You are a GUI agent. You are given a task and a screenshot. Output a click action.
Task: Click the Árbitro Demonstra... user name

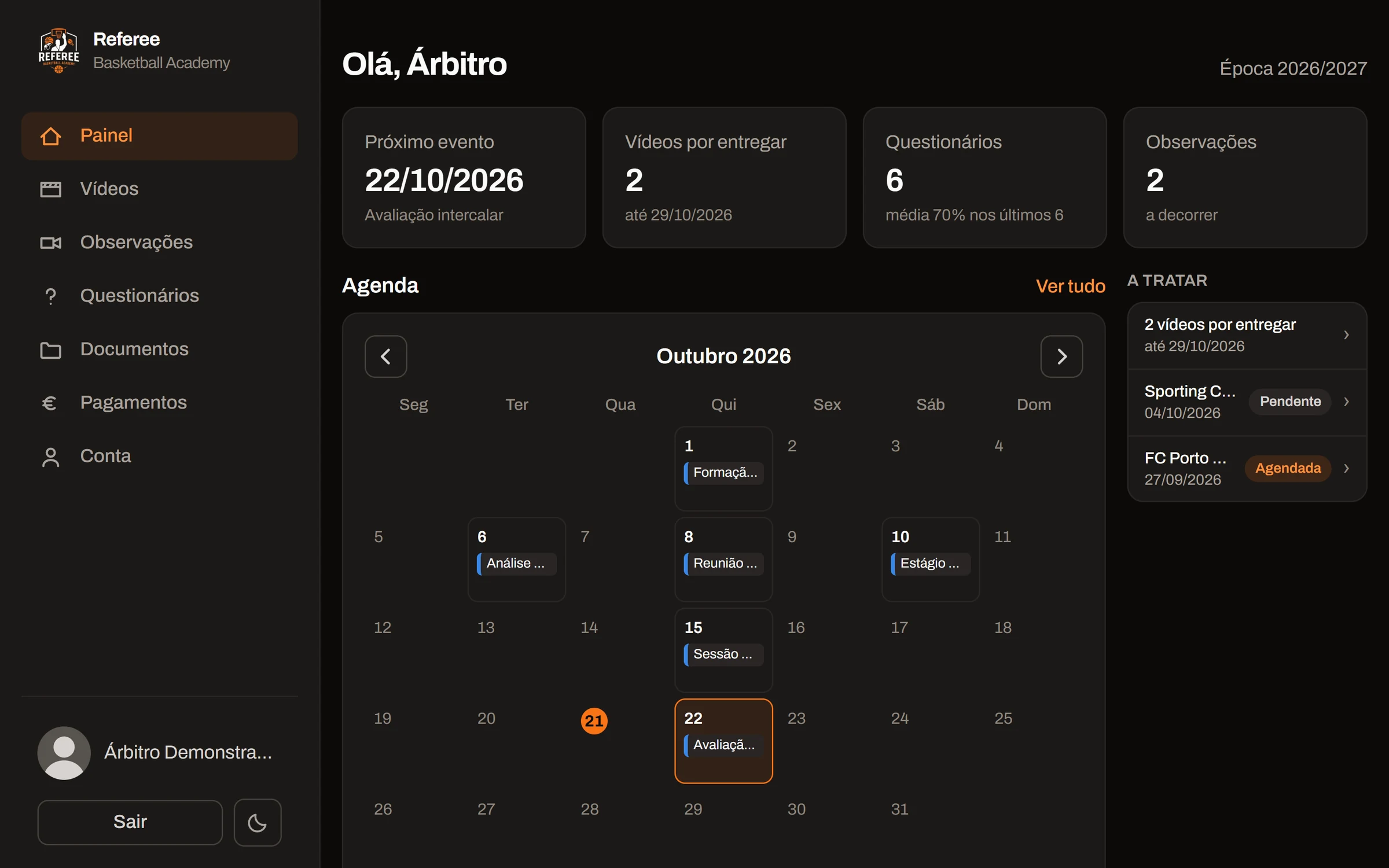click(x=188, y=752)
